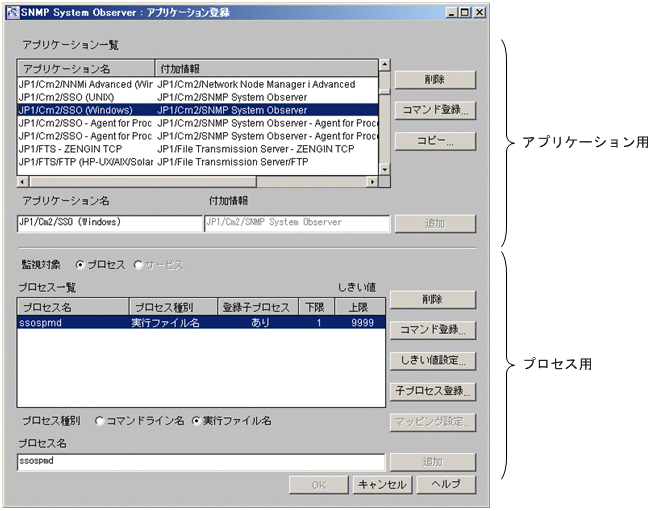Select the ssospmd process row
Viewport: 653px width, 511px height.
[x=201, y=323]
